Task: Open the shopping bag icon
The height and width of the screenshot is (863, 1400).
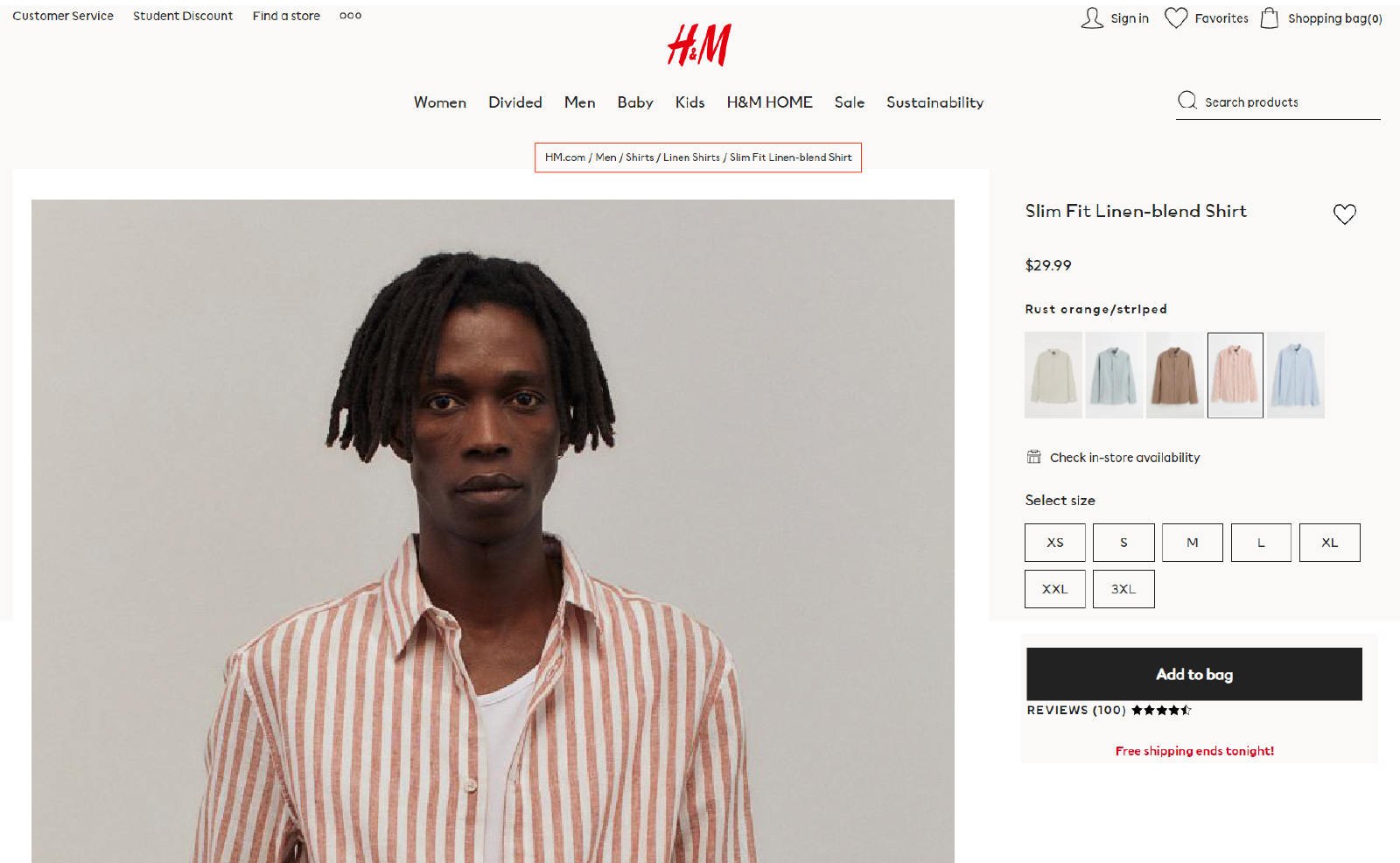Action: pyautogui.click(x=1270, y=18)
